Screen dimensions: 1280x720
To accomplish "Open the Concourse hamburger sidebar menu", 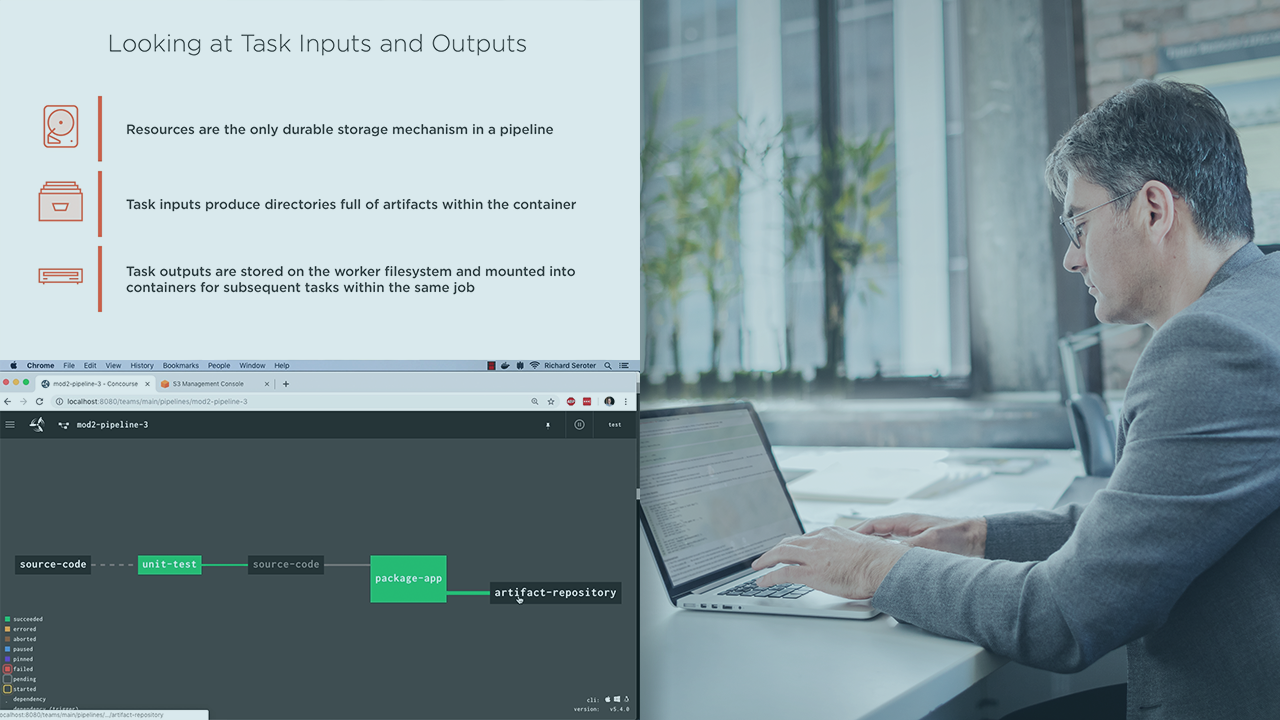I will tap(10, 425).
